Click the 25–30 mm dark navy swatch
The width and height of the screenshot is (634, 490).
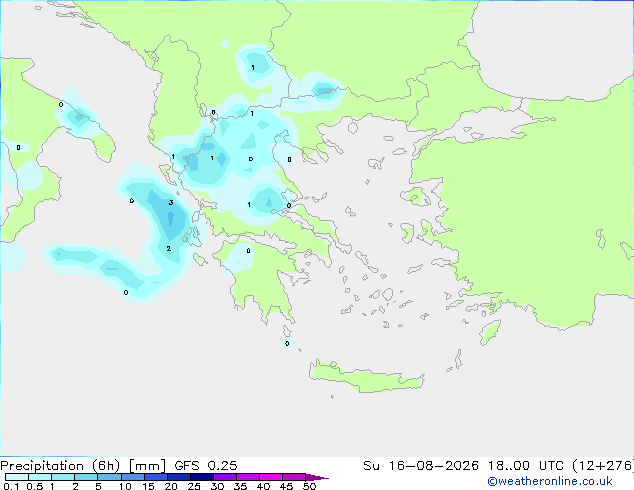[202, 477]
